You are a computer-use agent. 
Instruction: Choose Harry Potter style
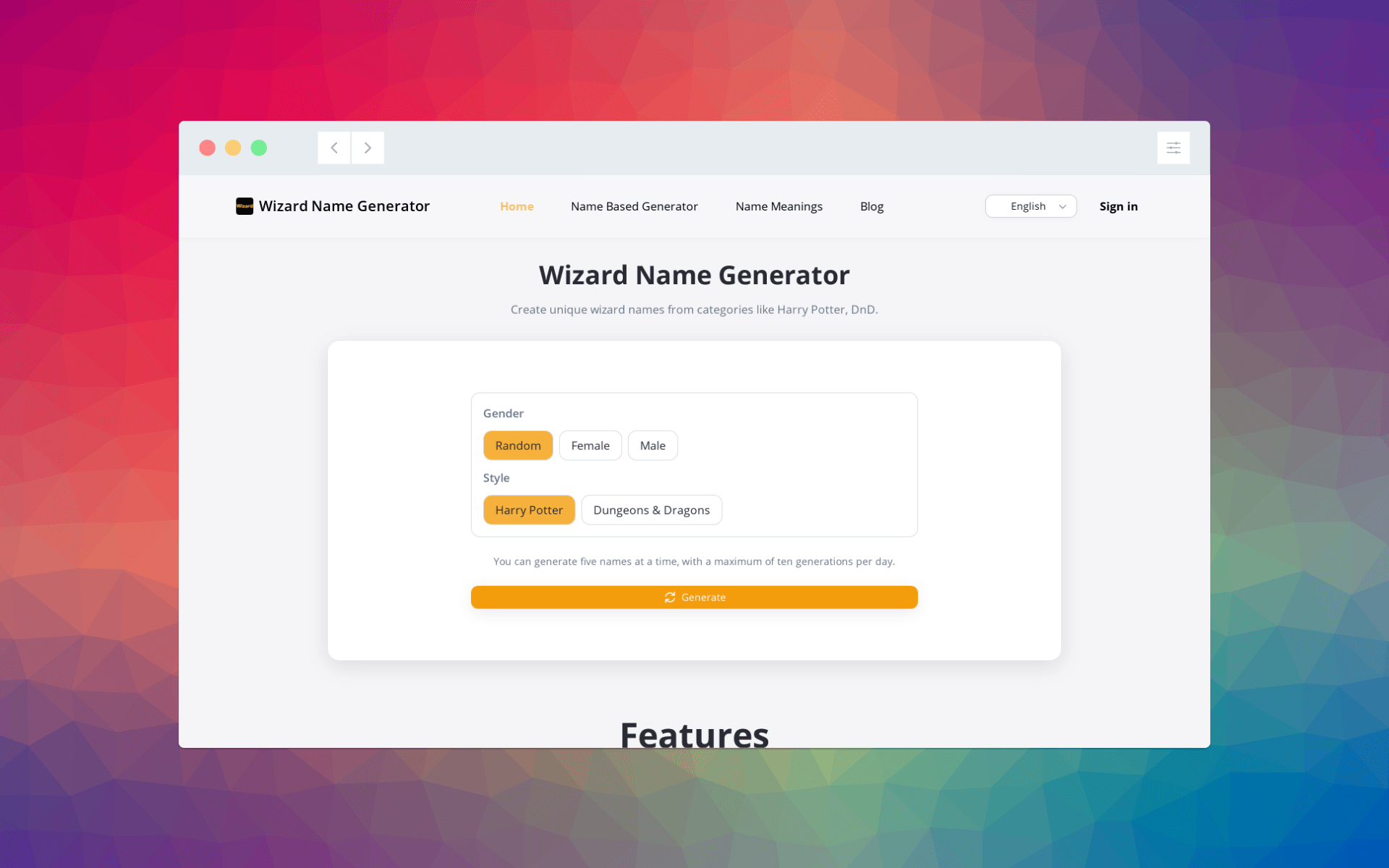pos(529,510)
